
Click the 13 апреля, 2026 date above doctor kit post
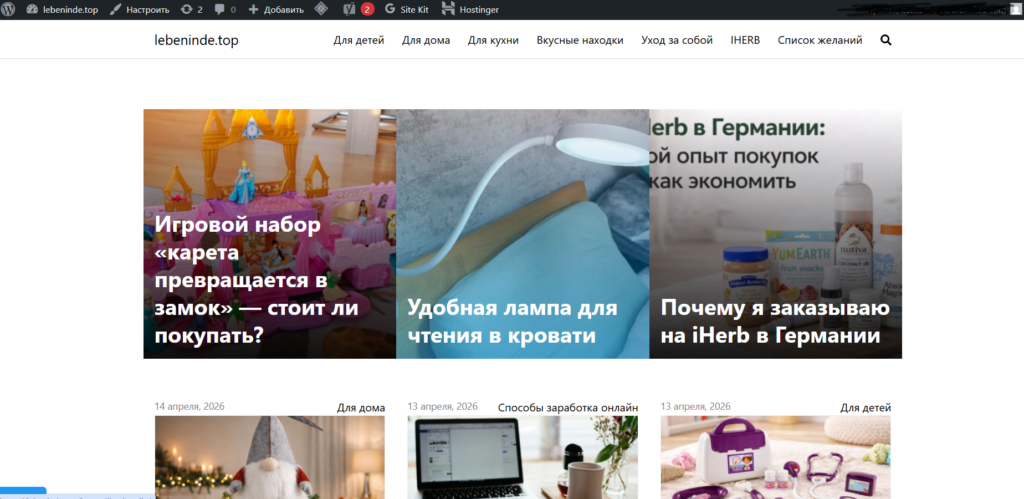tap(696, 406)
